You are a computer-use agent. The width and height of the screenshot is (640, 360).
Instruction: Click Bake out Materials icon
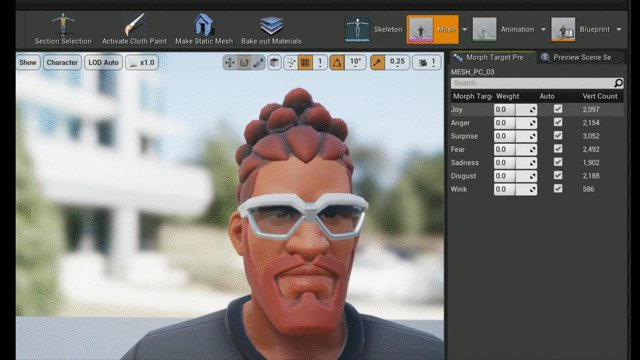tap(271, 25)
